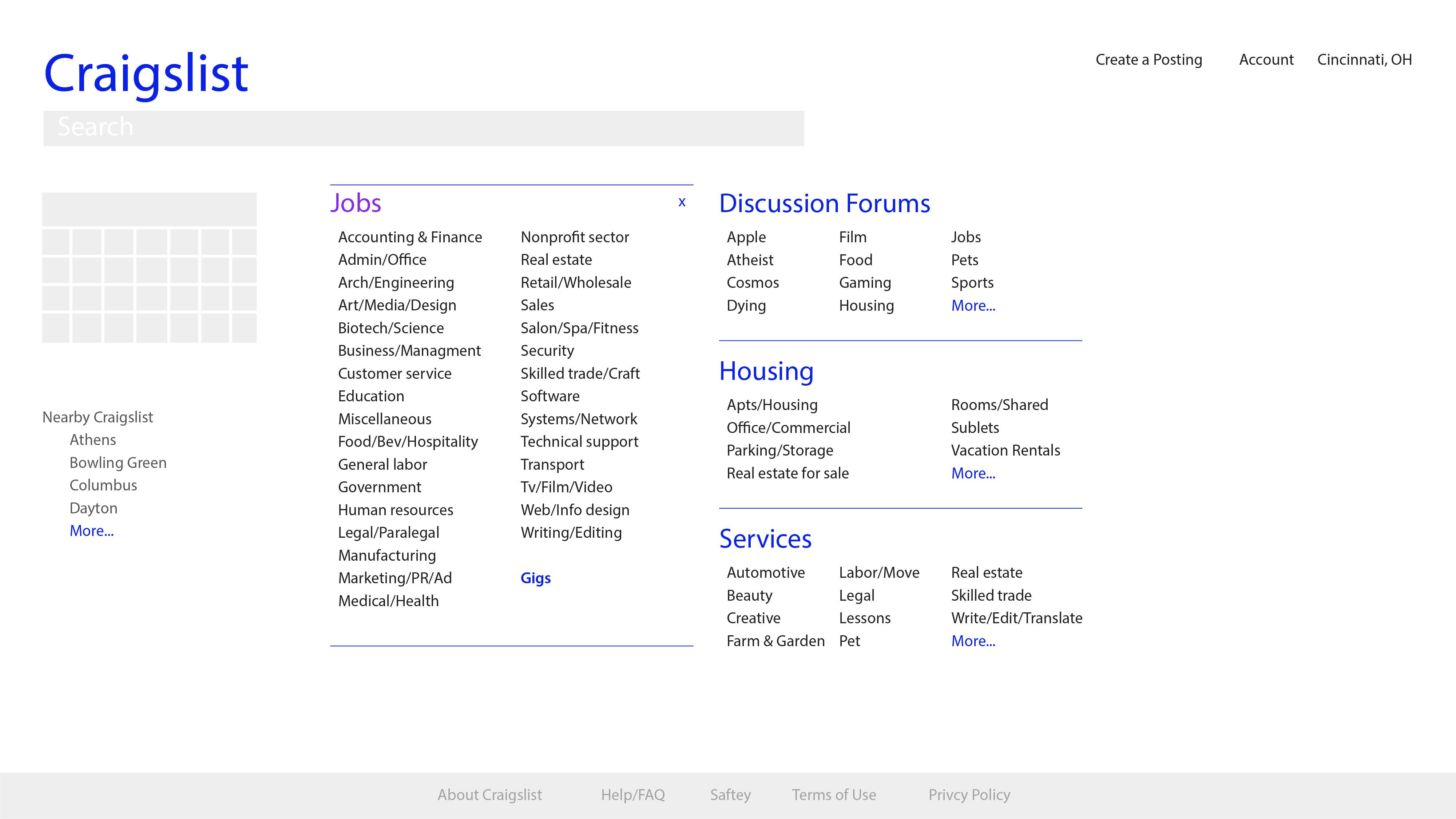Open Salon/Spa/Fitness jobs

[579, 329]
